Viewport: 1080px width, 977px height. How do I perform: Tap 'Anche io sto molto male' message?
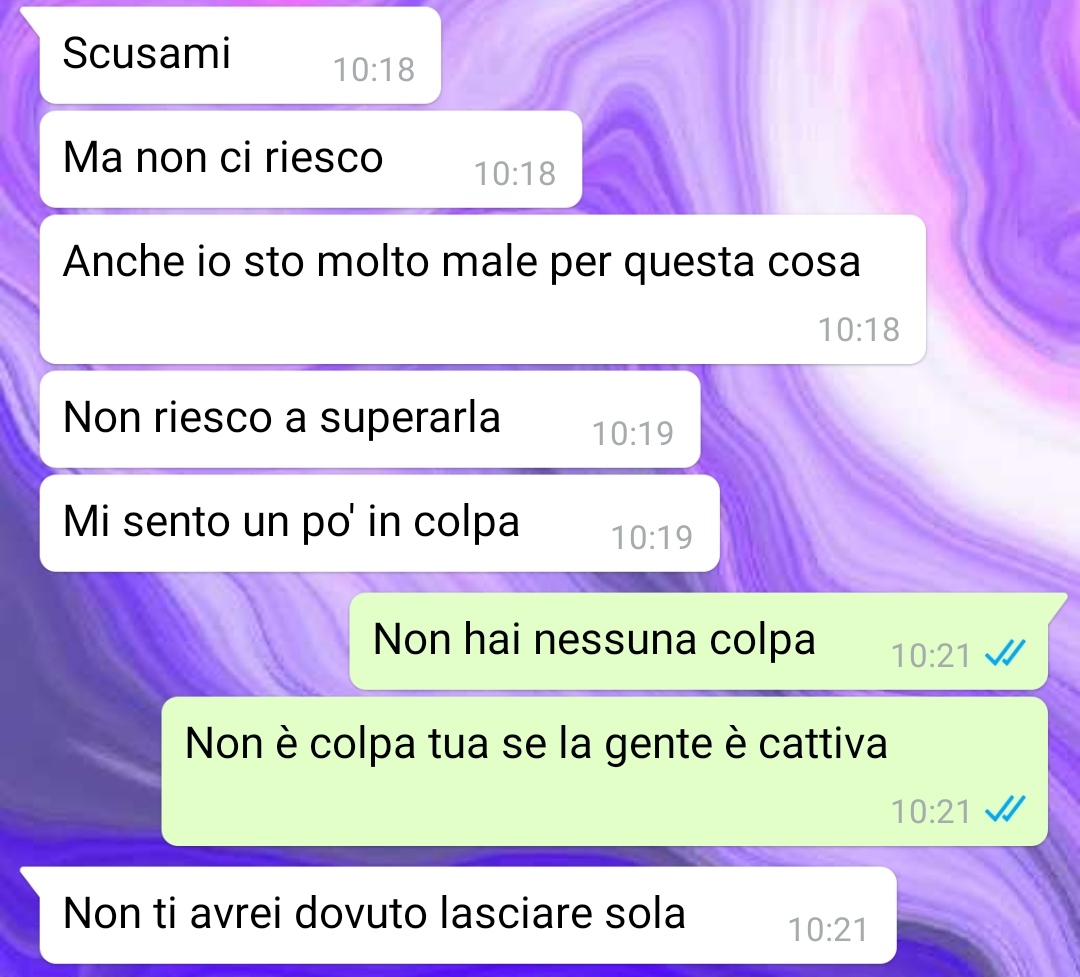coord(482,289)
